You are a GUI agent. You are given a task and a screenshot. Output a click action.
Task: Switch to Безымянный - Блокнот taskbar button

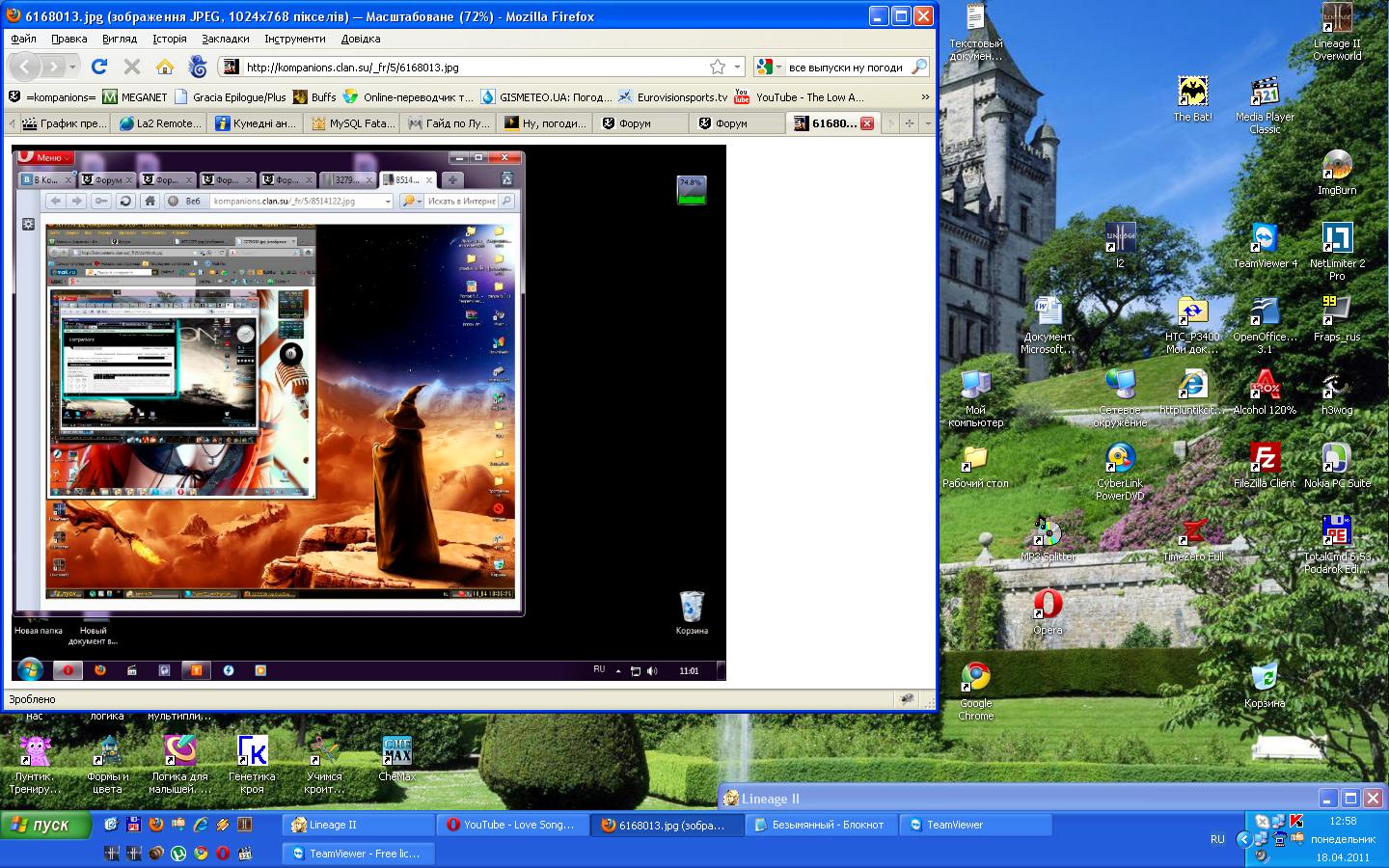tap(821, 825)
